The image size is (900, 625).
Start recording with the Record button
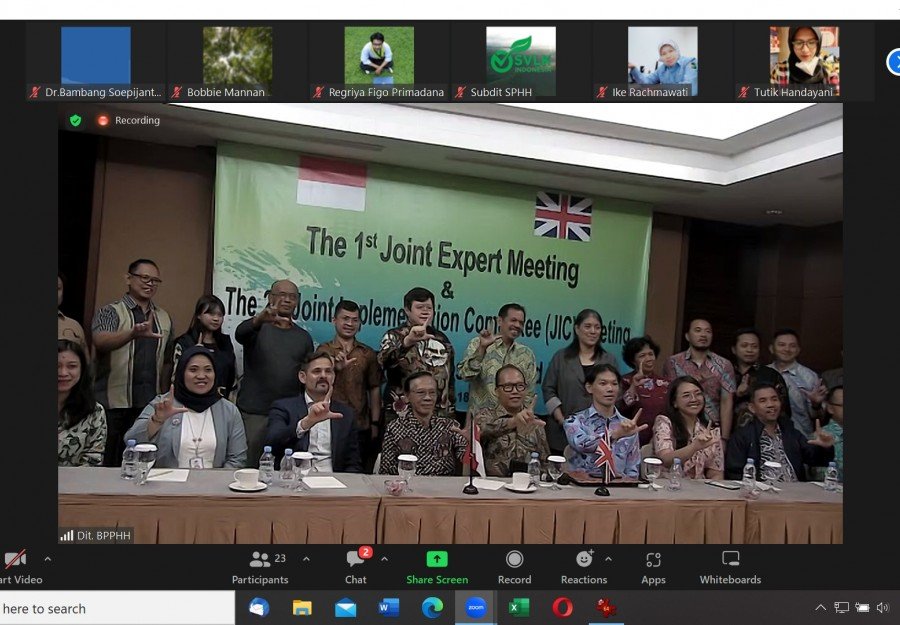tap(514, 567)
